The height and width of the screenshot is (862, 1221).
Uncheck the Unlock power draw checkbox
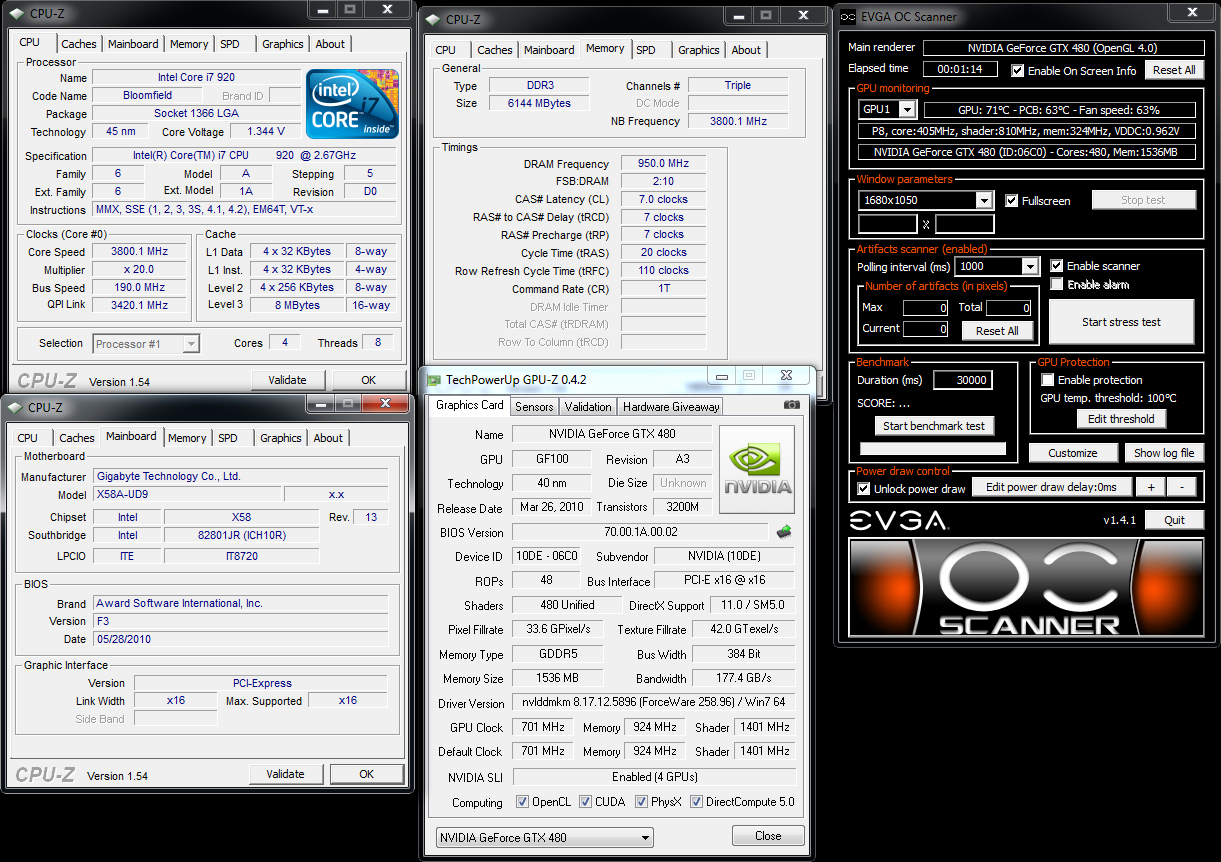click(865, 489)
